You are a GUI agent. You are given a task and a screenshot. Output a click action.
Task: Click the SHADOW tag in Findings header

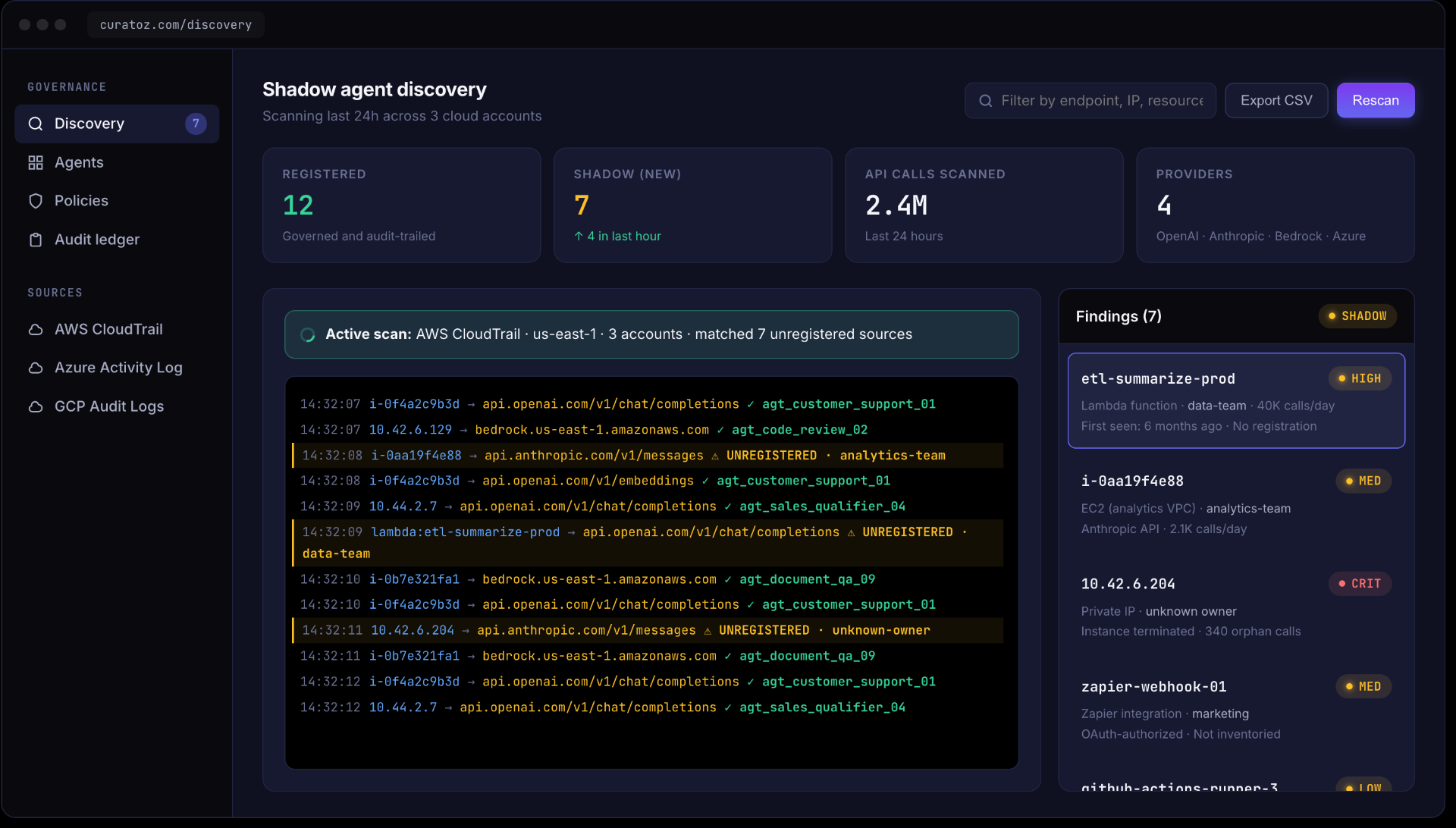tap(1357, 316)
